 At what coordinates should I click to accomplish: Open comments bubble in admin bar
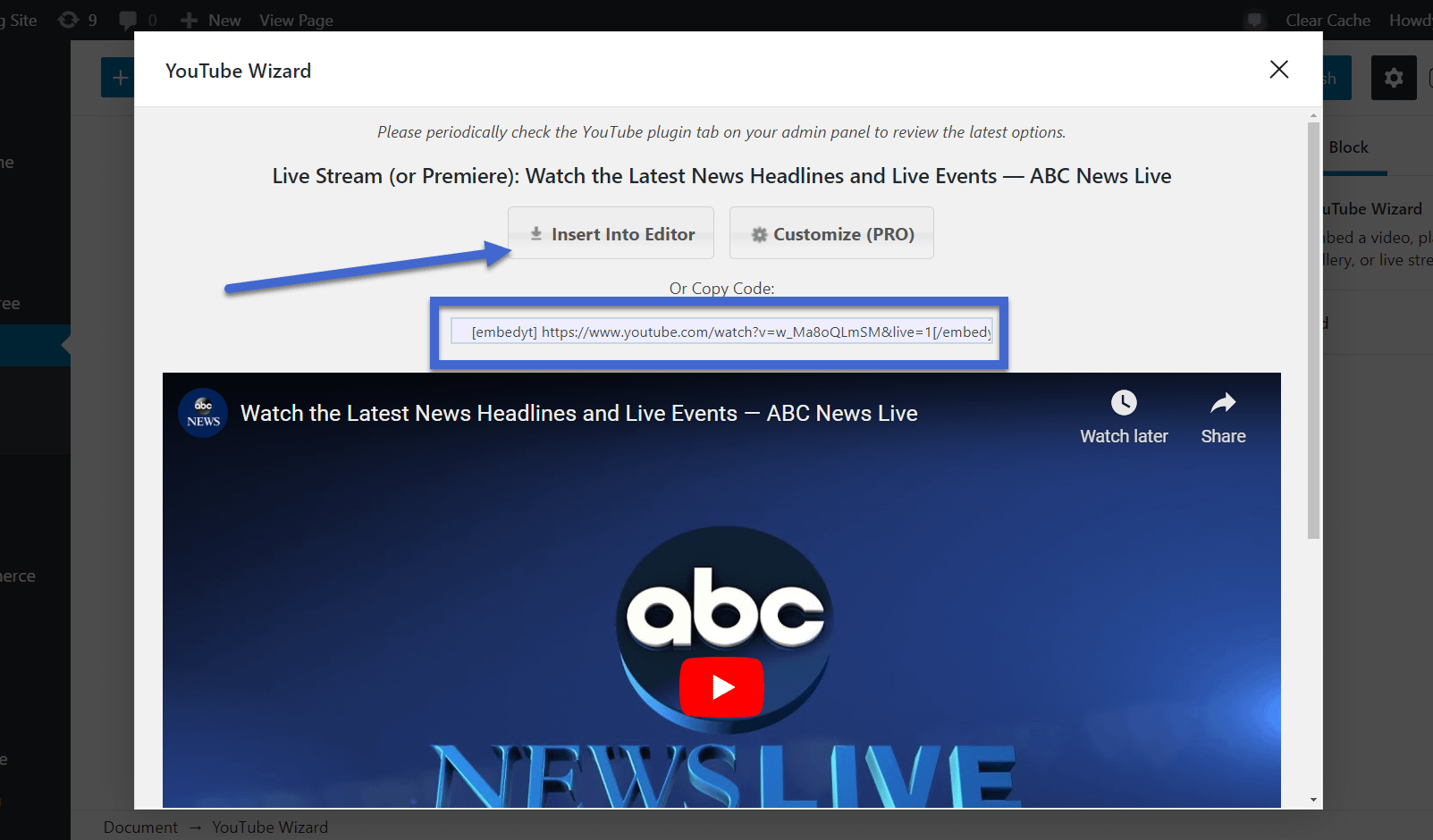click(x=129, y=20)
